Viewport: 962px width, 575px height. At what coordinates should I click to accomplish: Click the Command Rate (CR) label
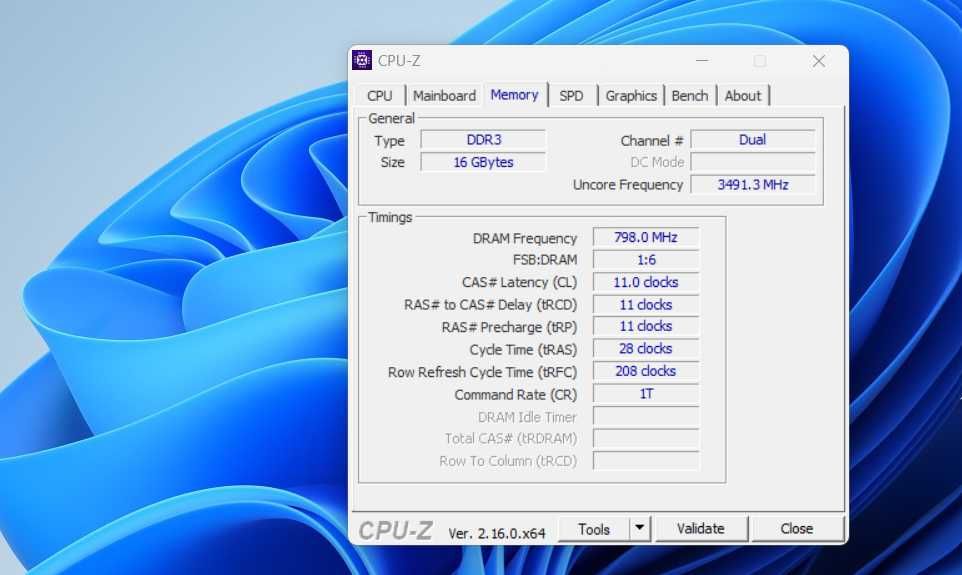(x=515, y=395)
